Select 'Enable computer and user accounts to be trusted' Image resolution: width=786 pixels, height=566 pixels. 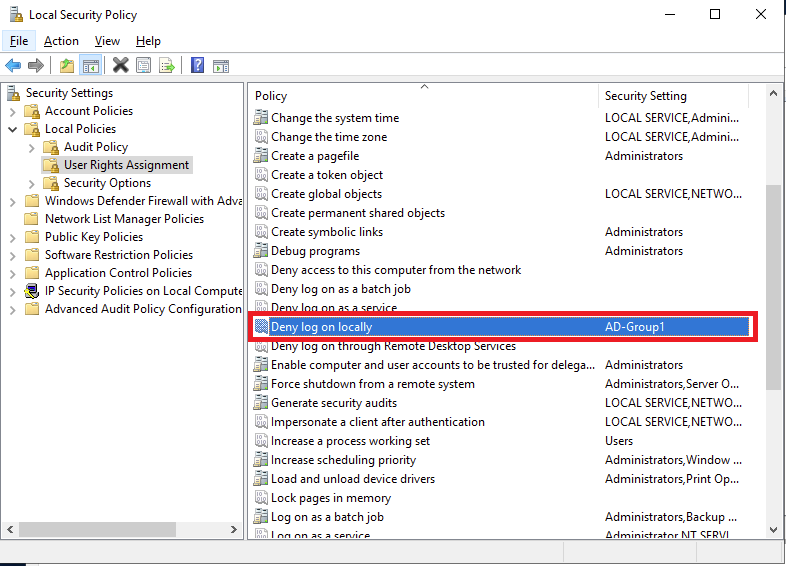pos(433,365)
